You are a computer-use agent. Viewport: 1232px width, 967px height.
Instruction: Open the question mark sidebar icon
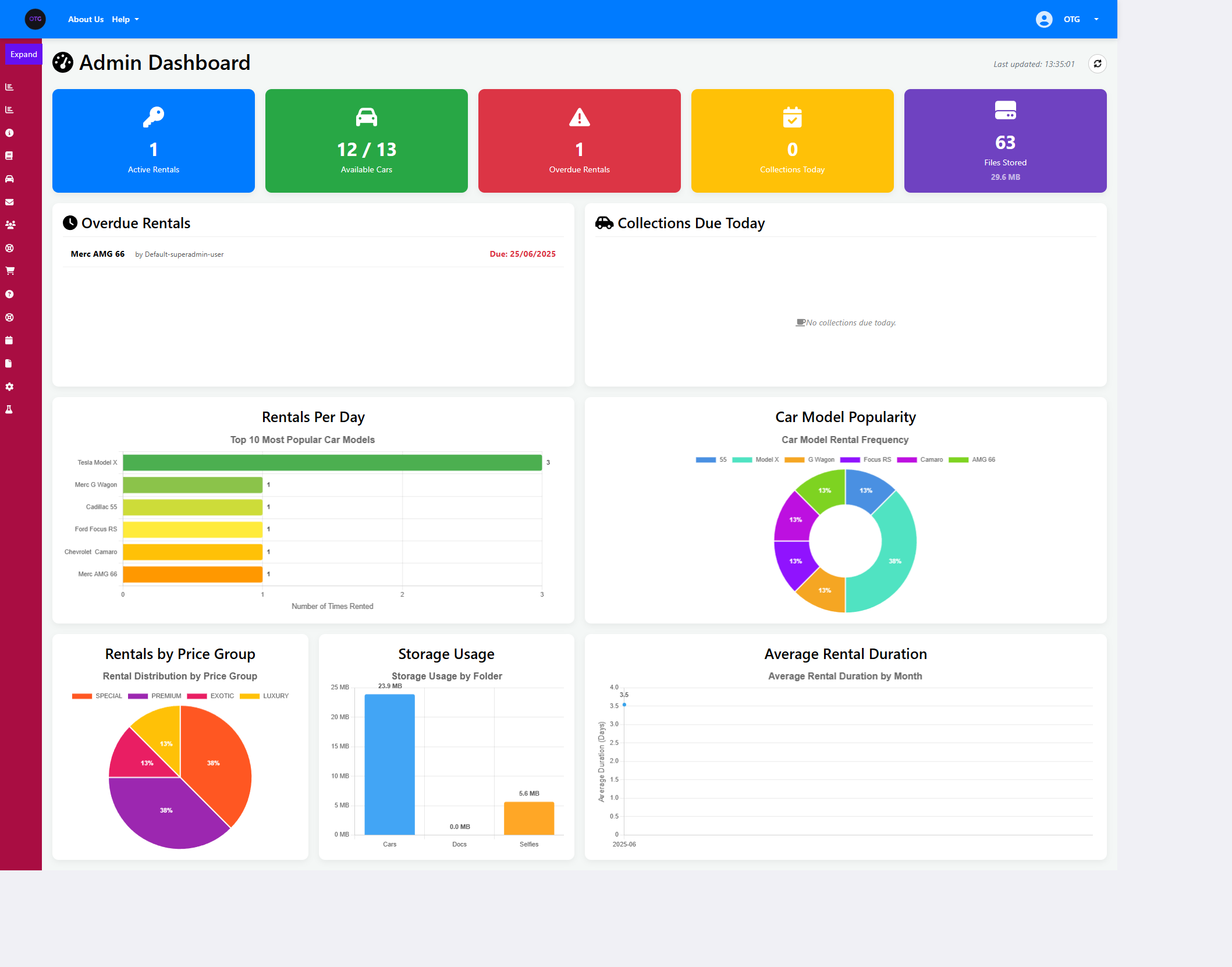[x=9, y=294]
